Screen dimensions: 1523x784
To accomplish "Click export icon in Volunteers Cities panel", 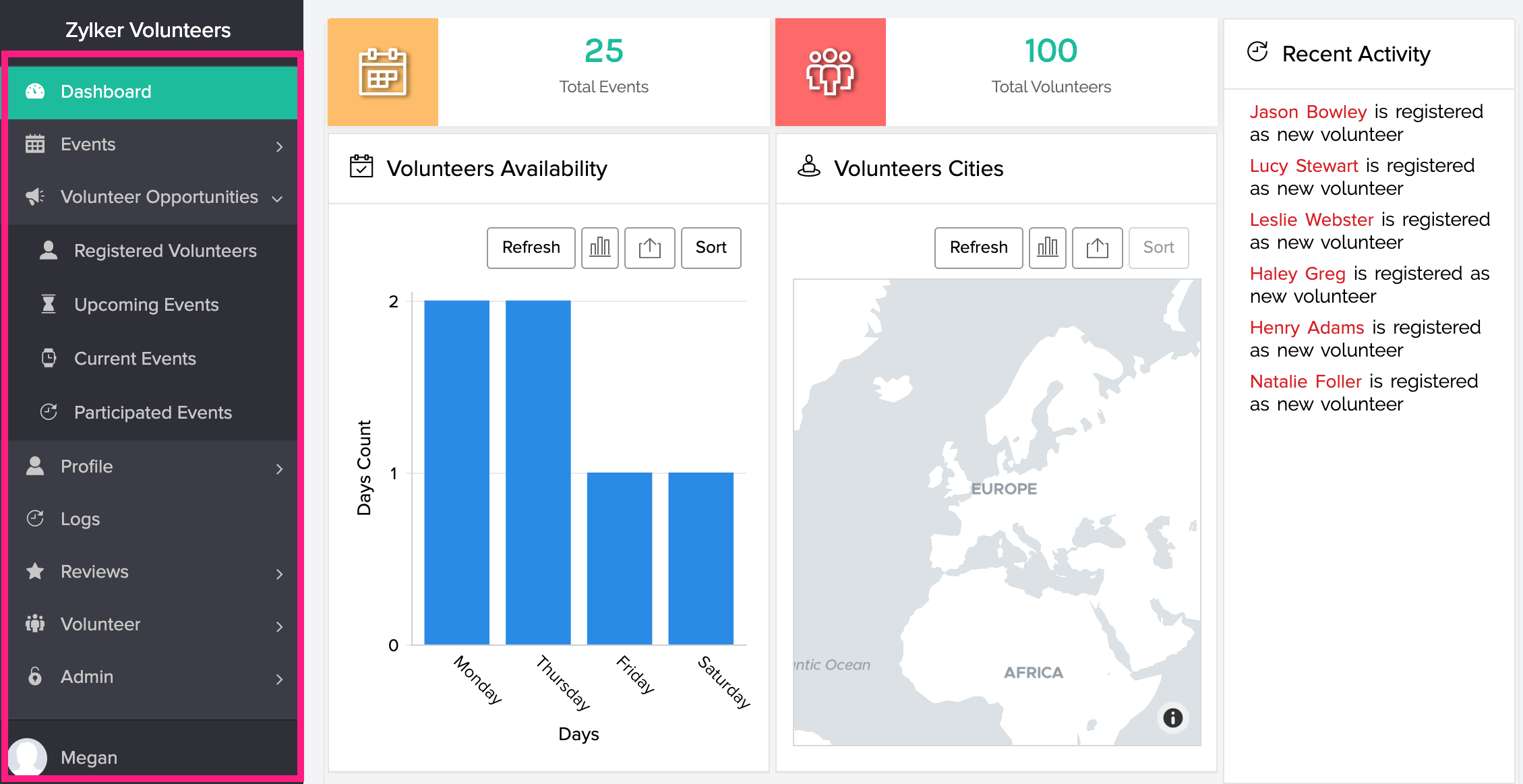I will pyautogui.click(x=1097, y=247).
